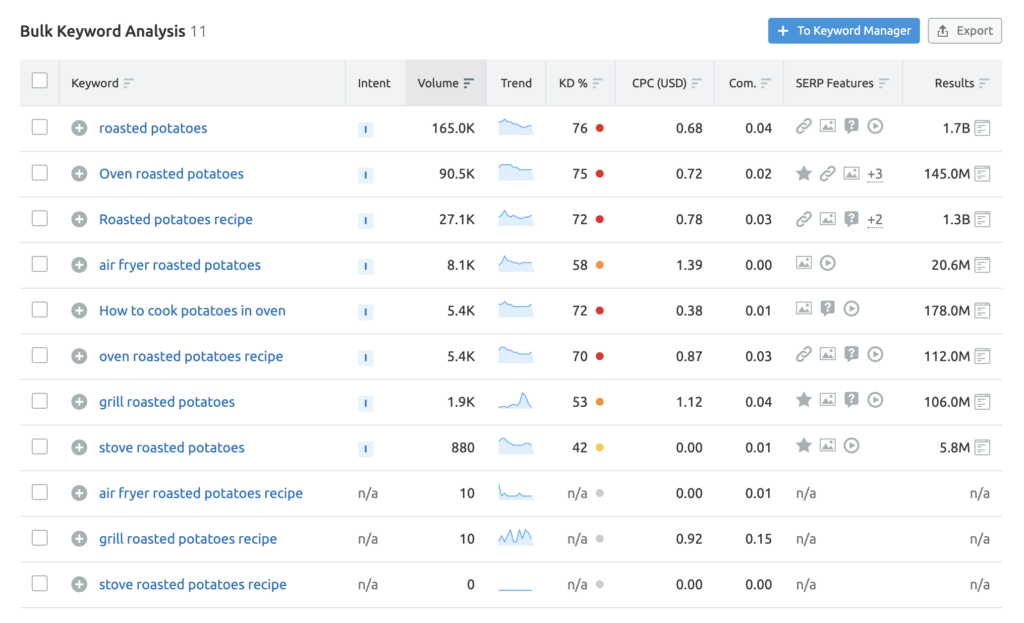
Task: Click the 178.0M results value
Action: coord(946,311)
